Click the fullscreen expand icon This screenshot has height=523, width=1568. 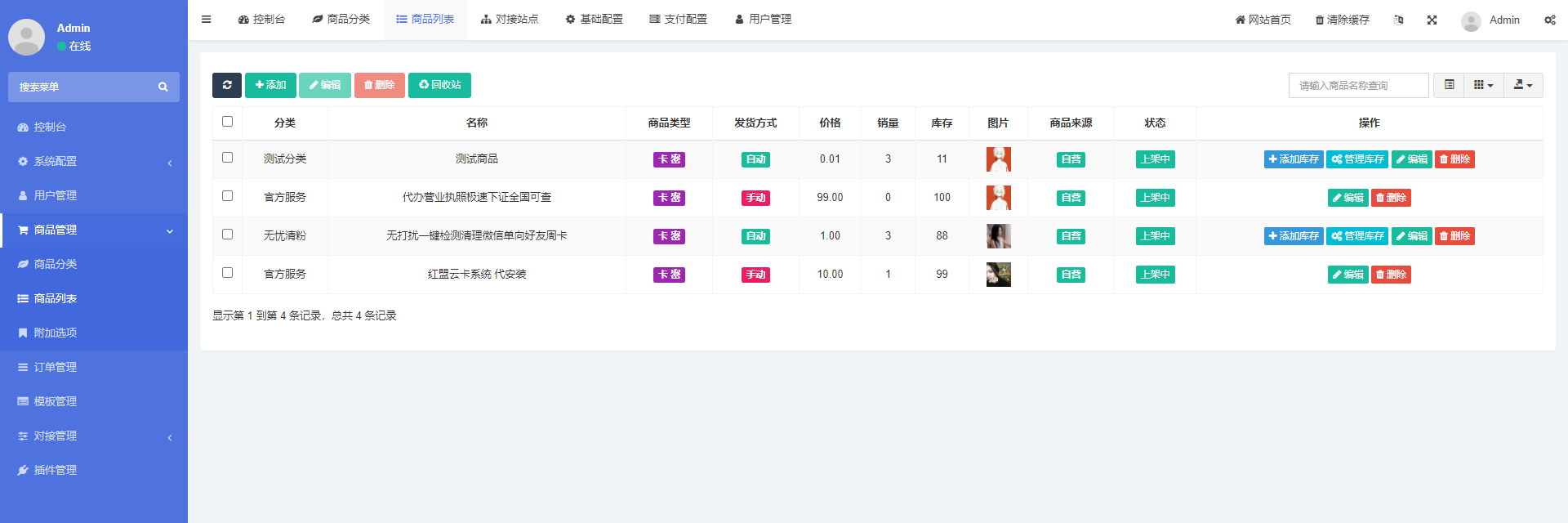point(1432,20)
